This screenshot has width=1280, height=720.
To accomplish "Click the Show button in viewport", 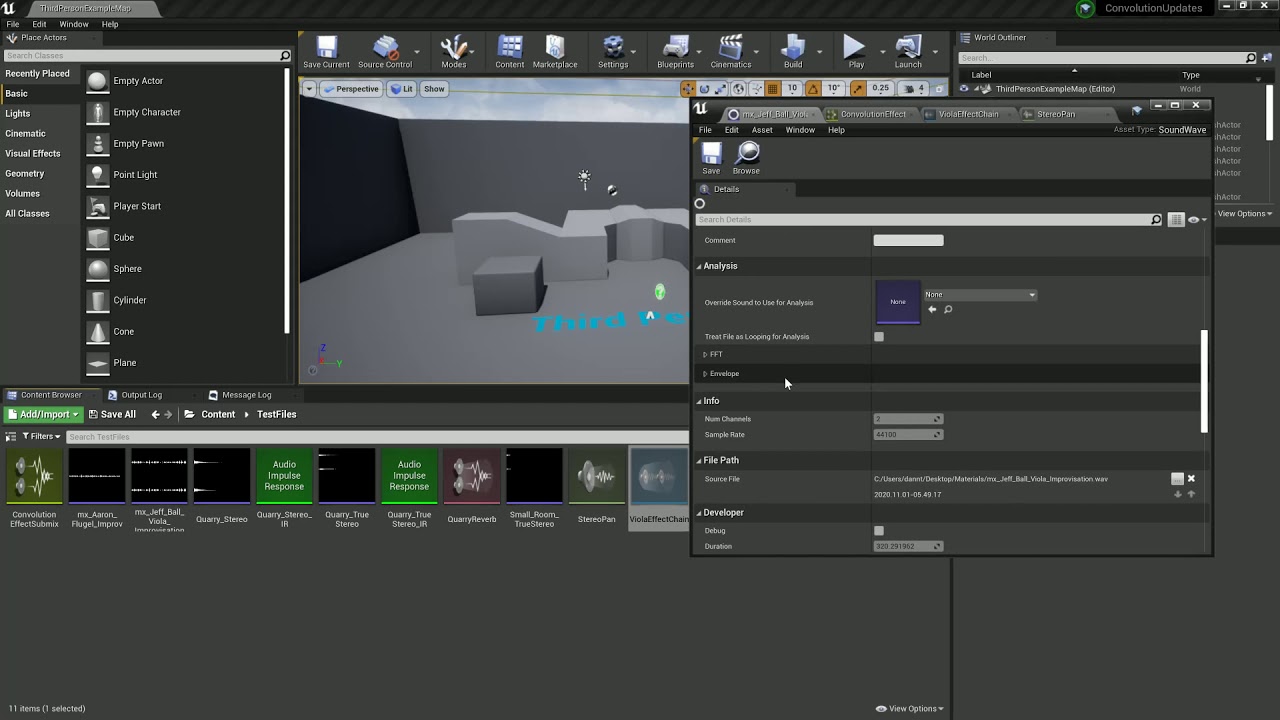I will coord(434,89).
